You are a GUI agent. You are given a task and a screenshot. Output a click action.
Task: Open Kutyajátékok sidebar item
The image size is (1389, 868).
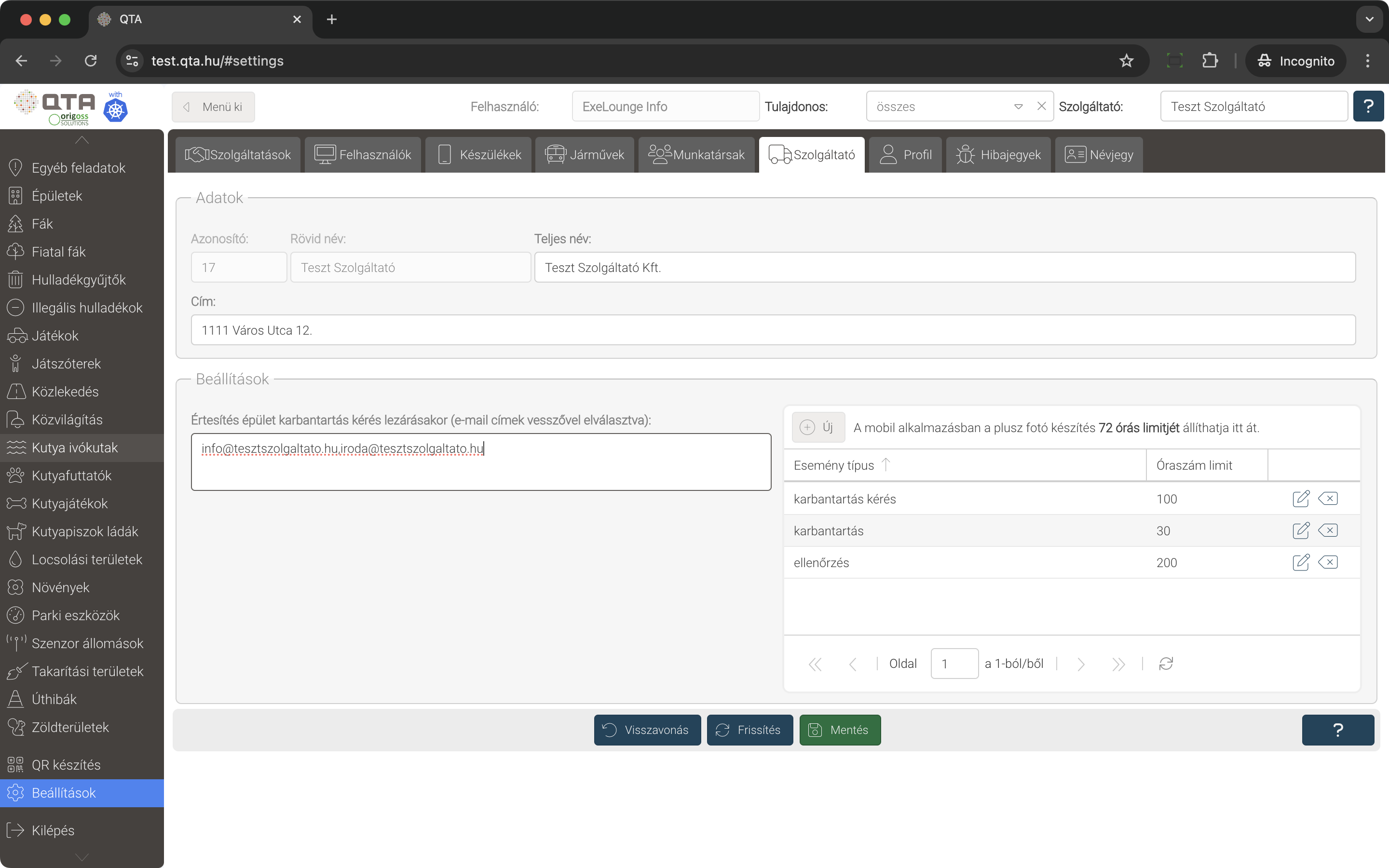click(82, 503)
